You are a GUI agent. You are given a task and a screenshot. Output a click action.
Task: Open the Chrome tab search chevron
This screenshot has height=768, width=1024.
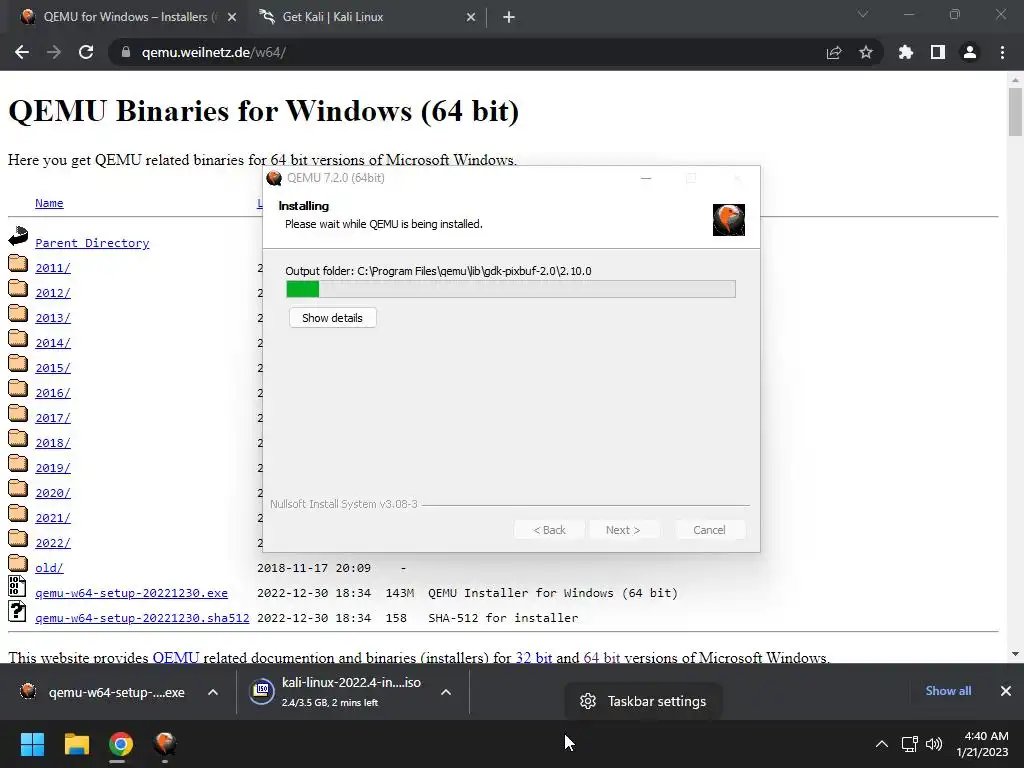pos(863,14)
